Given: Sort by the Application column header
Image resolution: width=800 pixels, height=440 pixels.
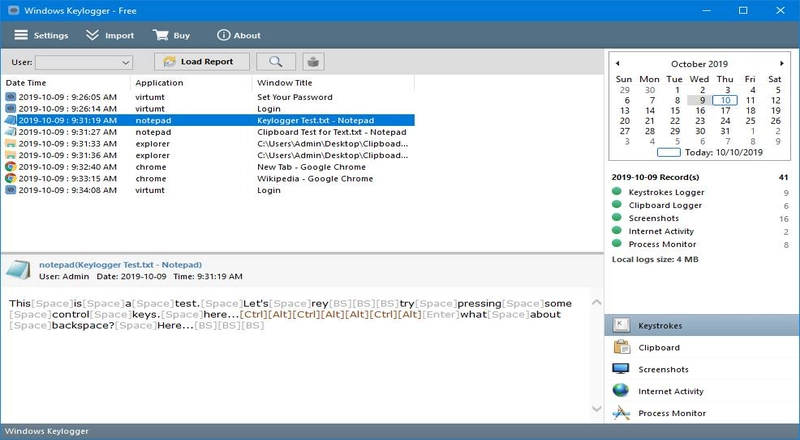Looking at the screenshot, I should coord(191,83).
